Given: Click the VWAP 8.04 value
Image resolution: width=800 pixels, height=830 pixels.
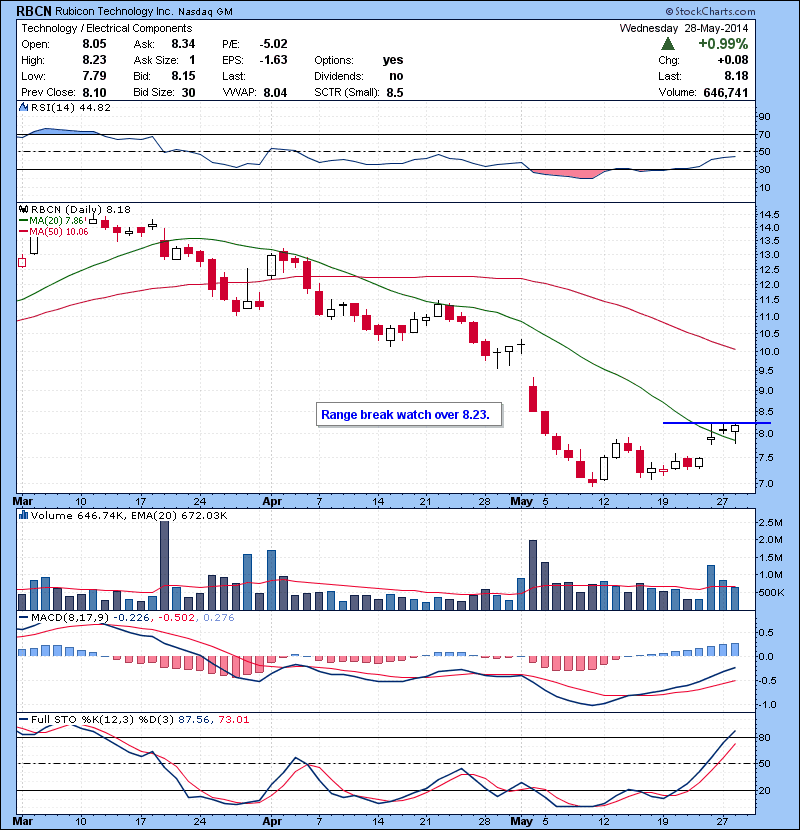Looking at the screenshot, I should 275,93.
